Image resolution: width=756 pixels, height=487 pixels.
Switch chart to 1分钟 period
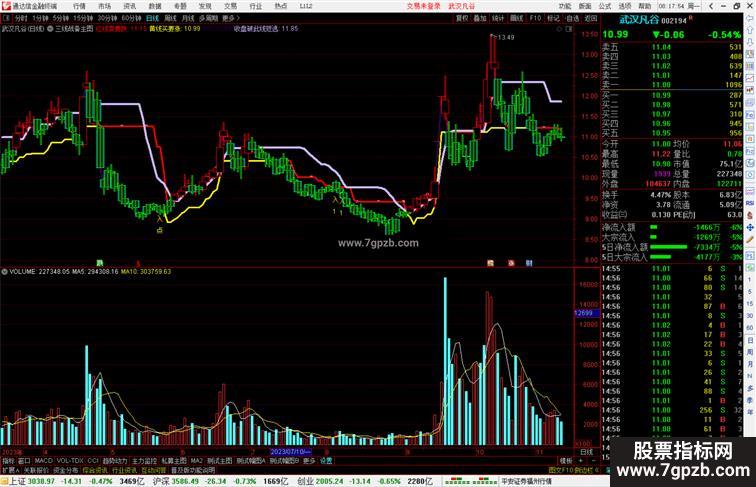tap(40, 18)
